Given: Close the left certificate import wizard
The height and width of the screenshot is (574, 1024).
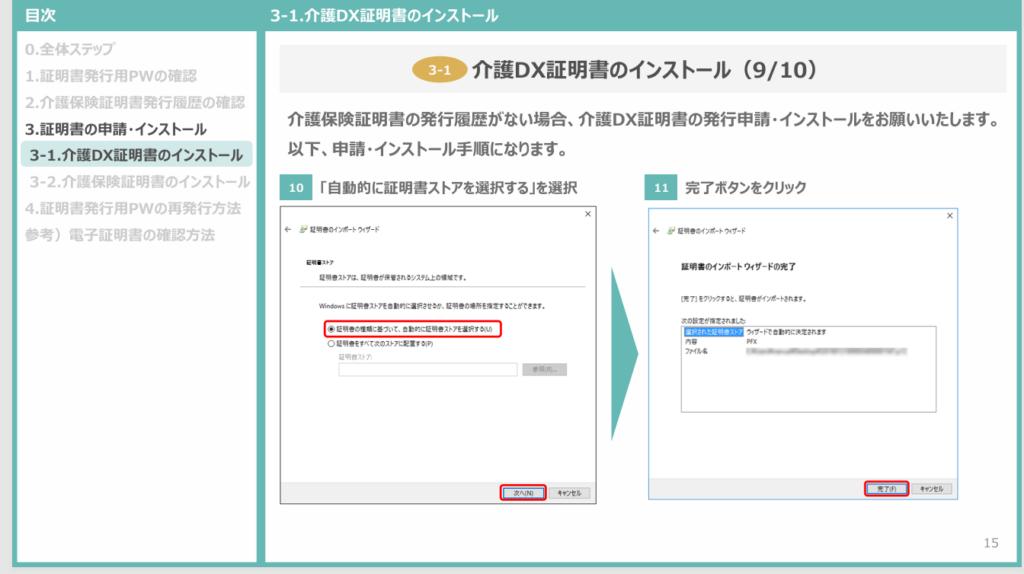Looking at the screenshot, I should [588, 214].
